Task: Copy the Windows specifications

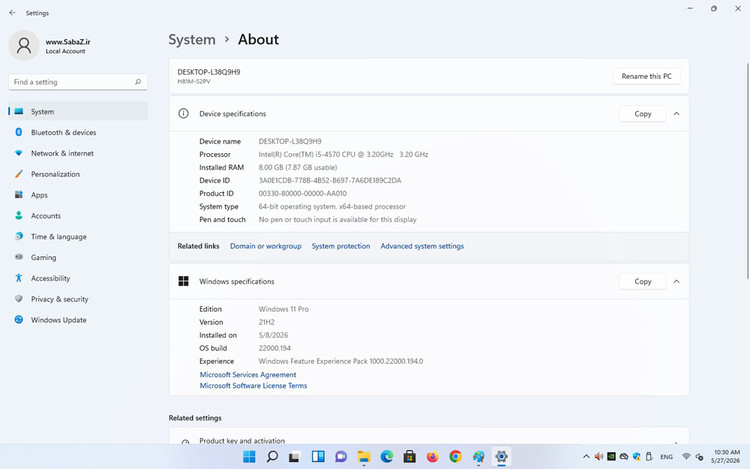Action: (x=642, y=282)
